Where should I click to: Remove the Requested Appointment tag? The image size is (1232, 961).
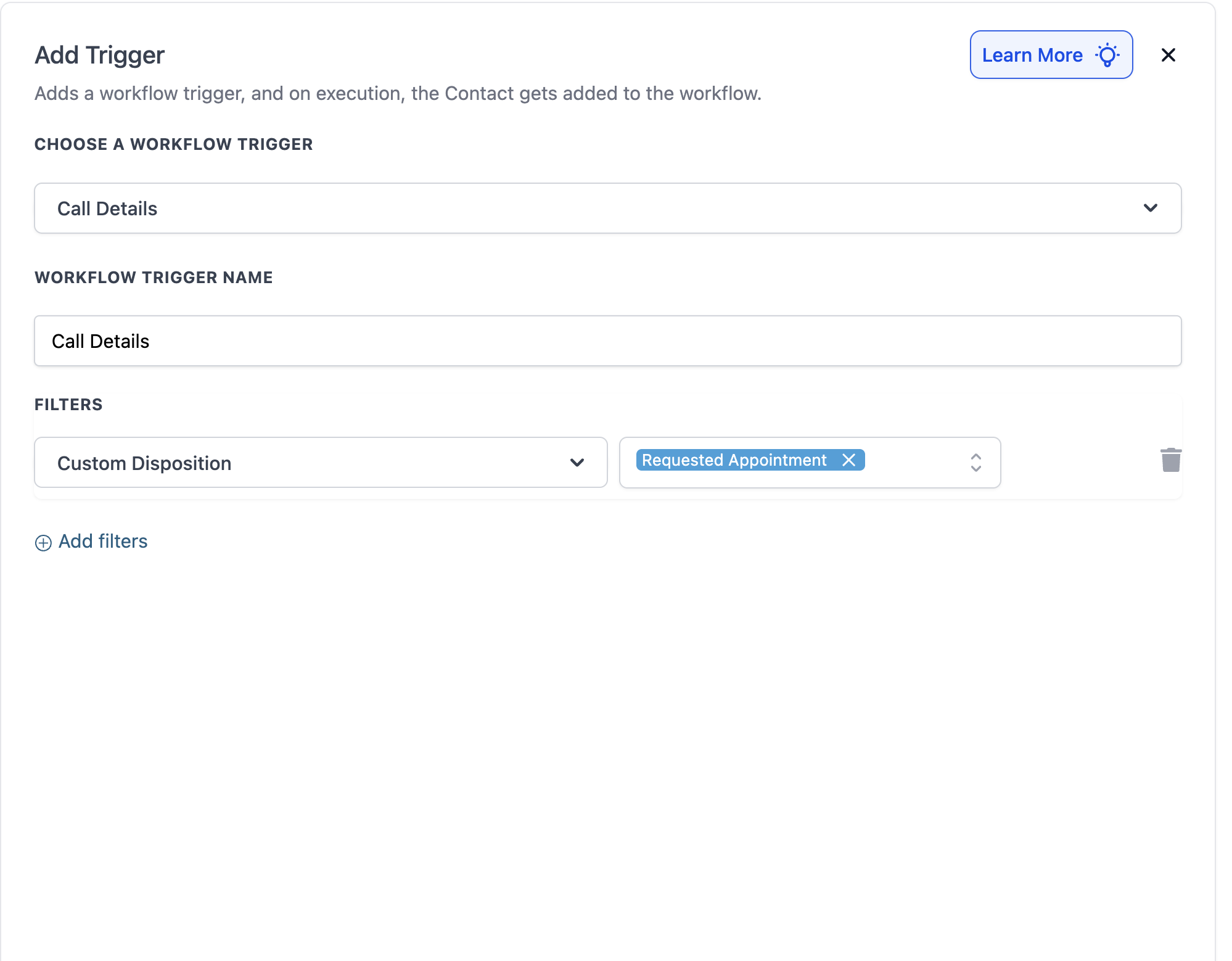coord(849,460)
